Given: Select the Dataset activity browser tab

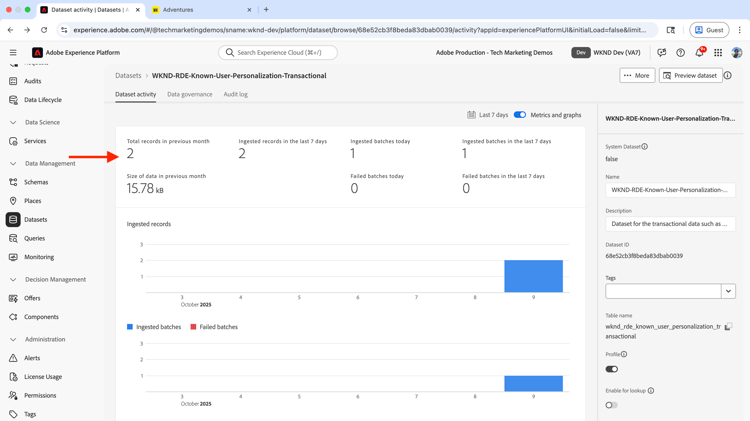Looking at the screenshot, I should [88, 10].
